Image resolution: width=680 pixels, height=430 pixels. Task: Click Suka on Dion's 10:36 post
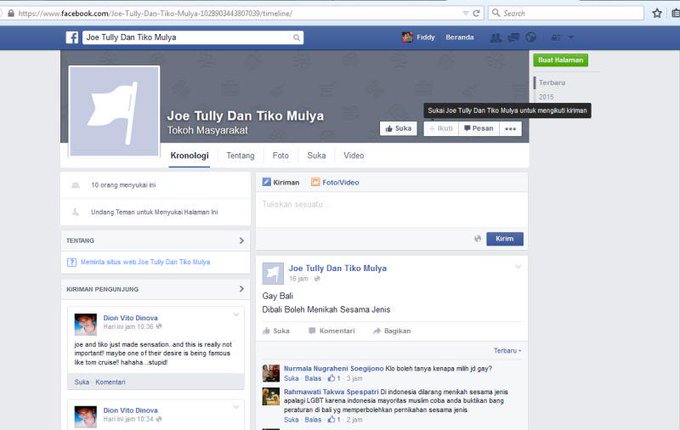point(82,382)
